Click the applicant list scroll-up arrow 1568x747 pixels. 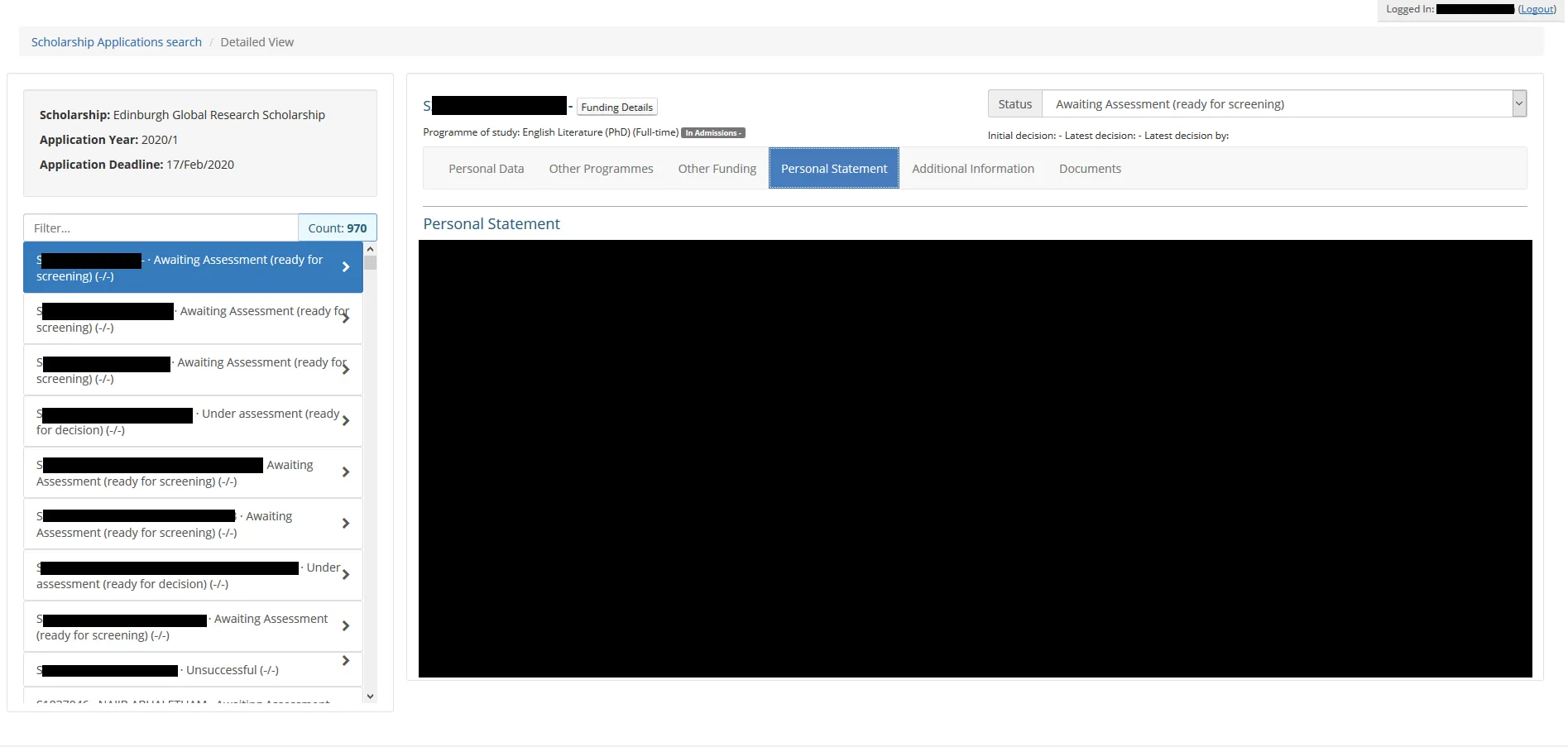pos(370,249)
